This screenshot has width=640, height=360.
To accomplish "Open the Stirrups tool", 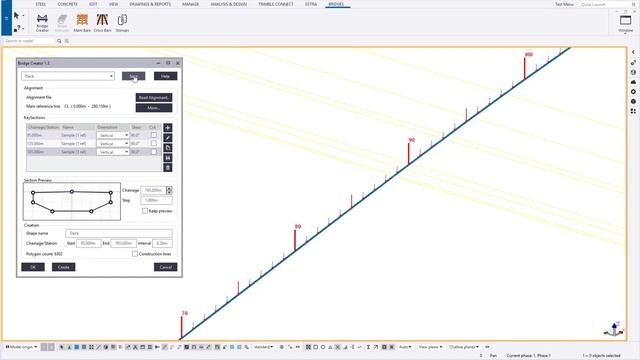I will click(122, 23).
